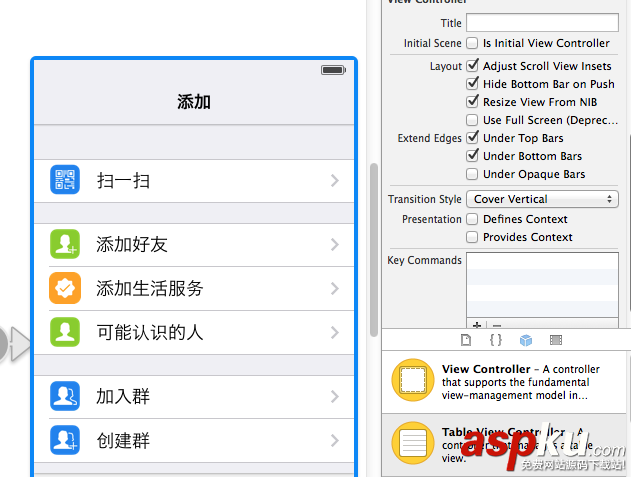Select the 创建群 cell label
This screenshot has width=631, height=477.
[123, 441]
